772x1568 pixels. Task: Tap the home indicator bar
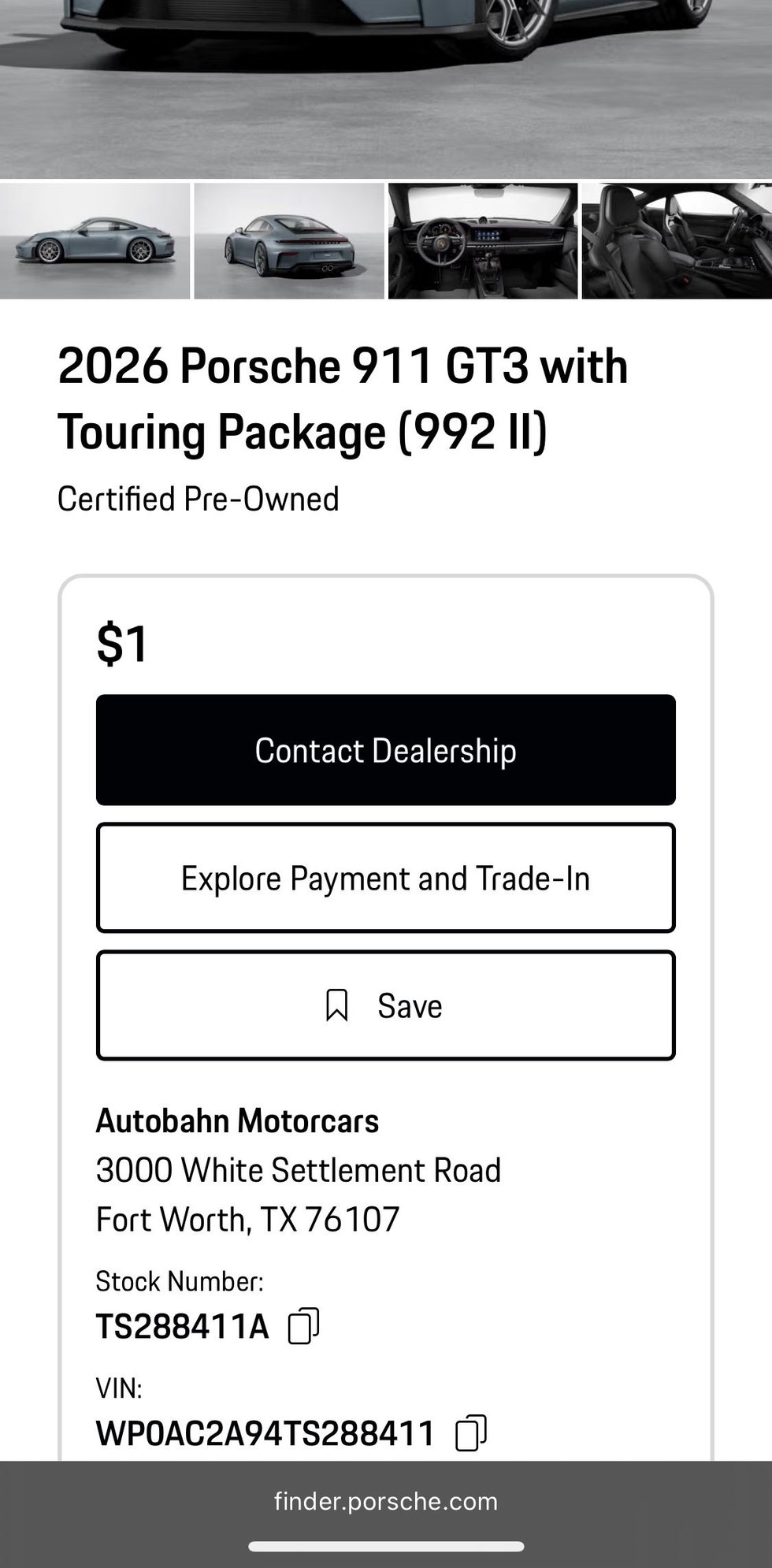pos(385,1546)
